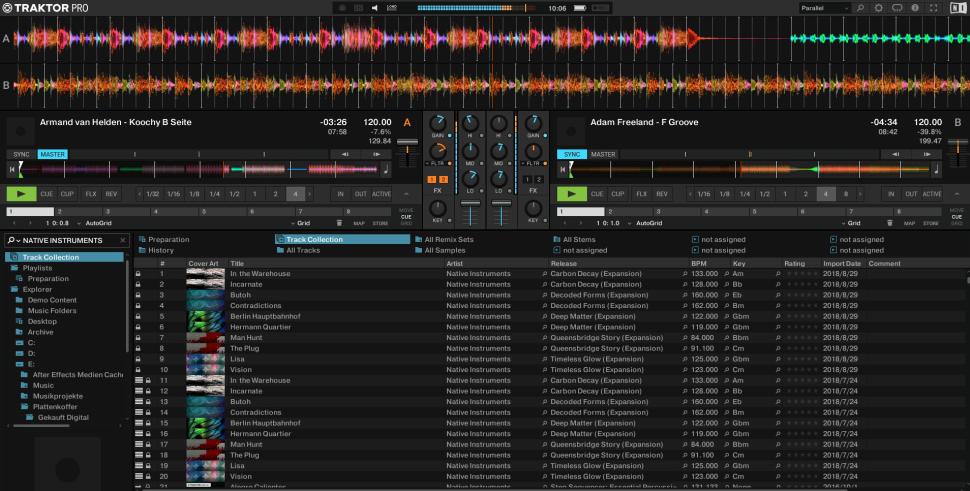Enable SYNC on Deck A
Screen dimensions: 970x491
20,154
